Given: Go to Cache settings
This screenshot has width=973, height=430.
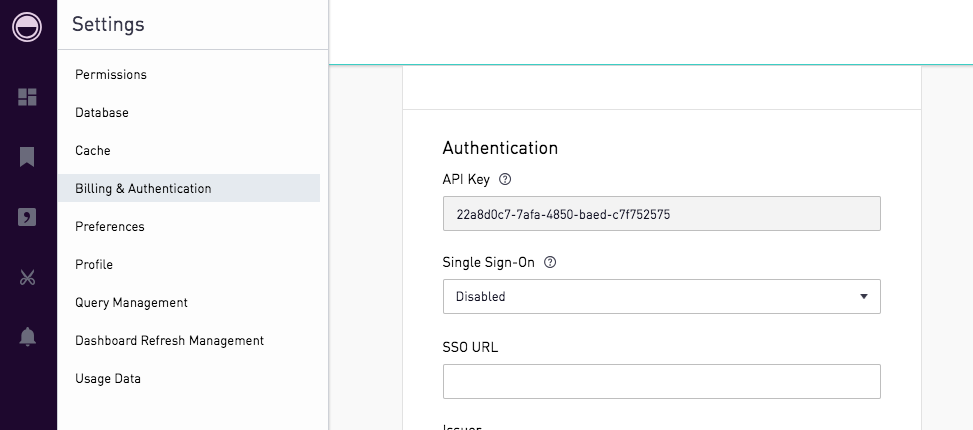Looking at the screenshot, I should coord(93,151).
